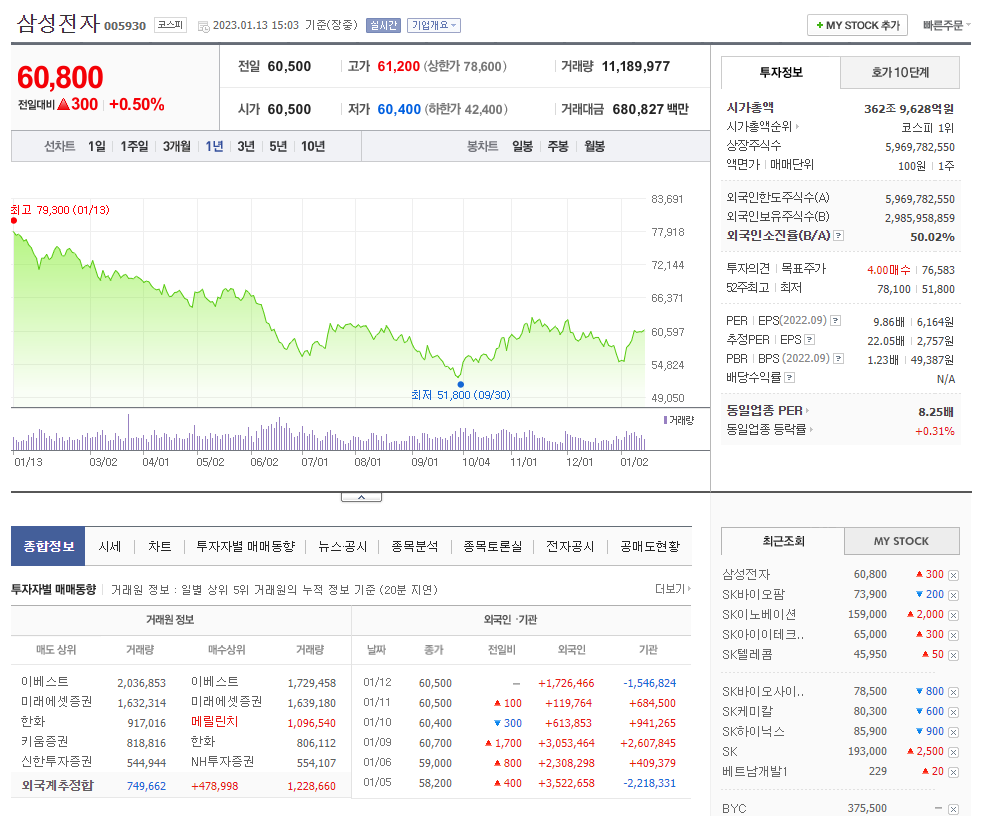This screenshot has width=997, height=816.
Task: Remove SK케미칼 from recent views list
Action: pos(953,712)
